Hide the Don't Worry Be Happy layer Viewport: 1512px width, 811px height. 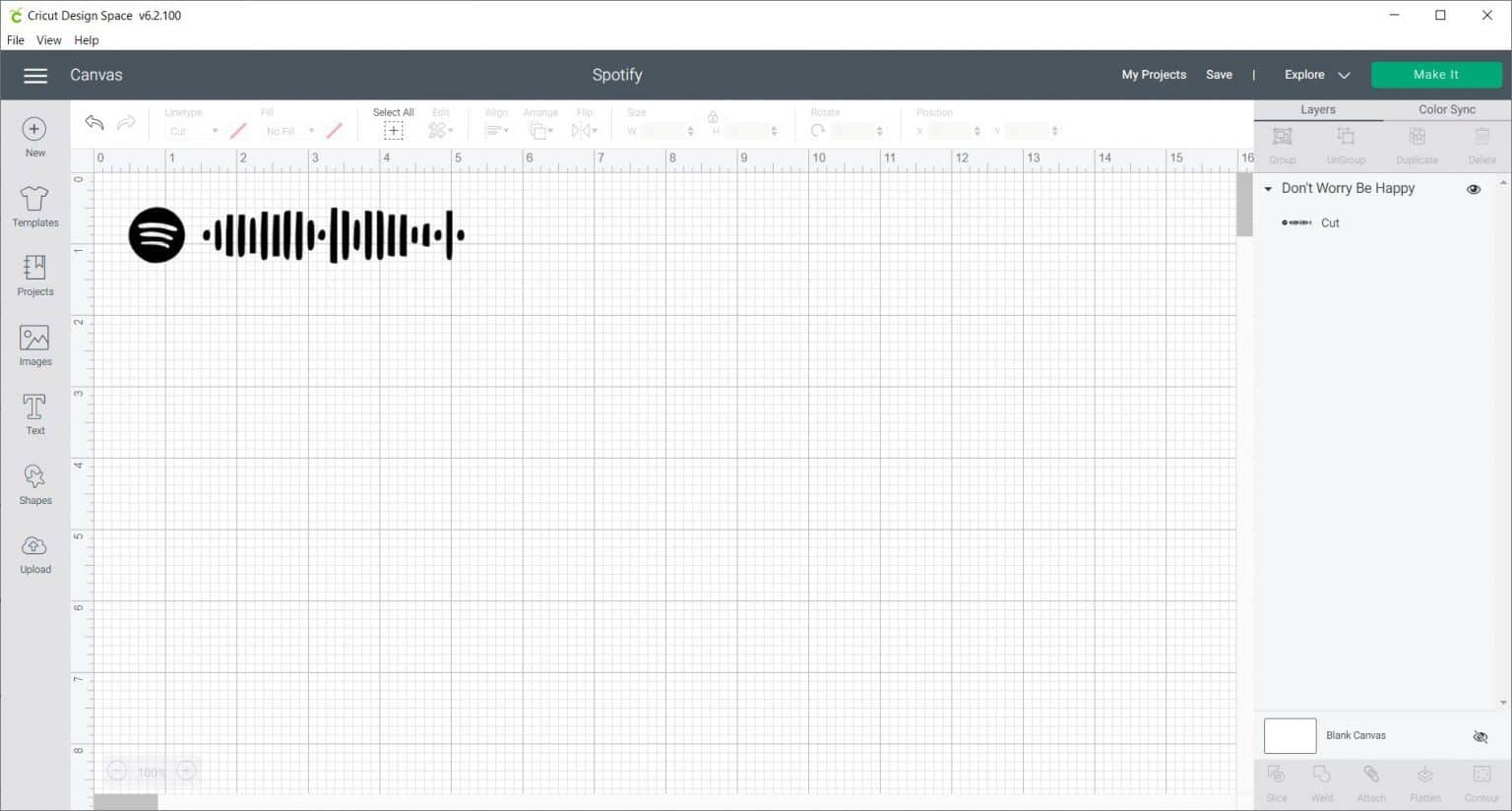coord(1474,189)
